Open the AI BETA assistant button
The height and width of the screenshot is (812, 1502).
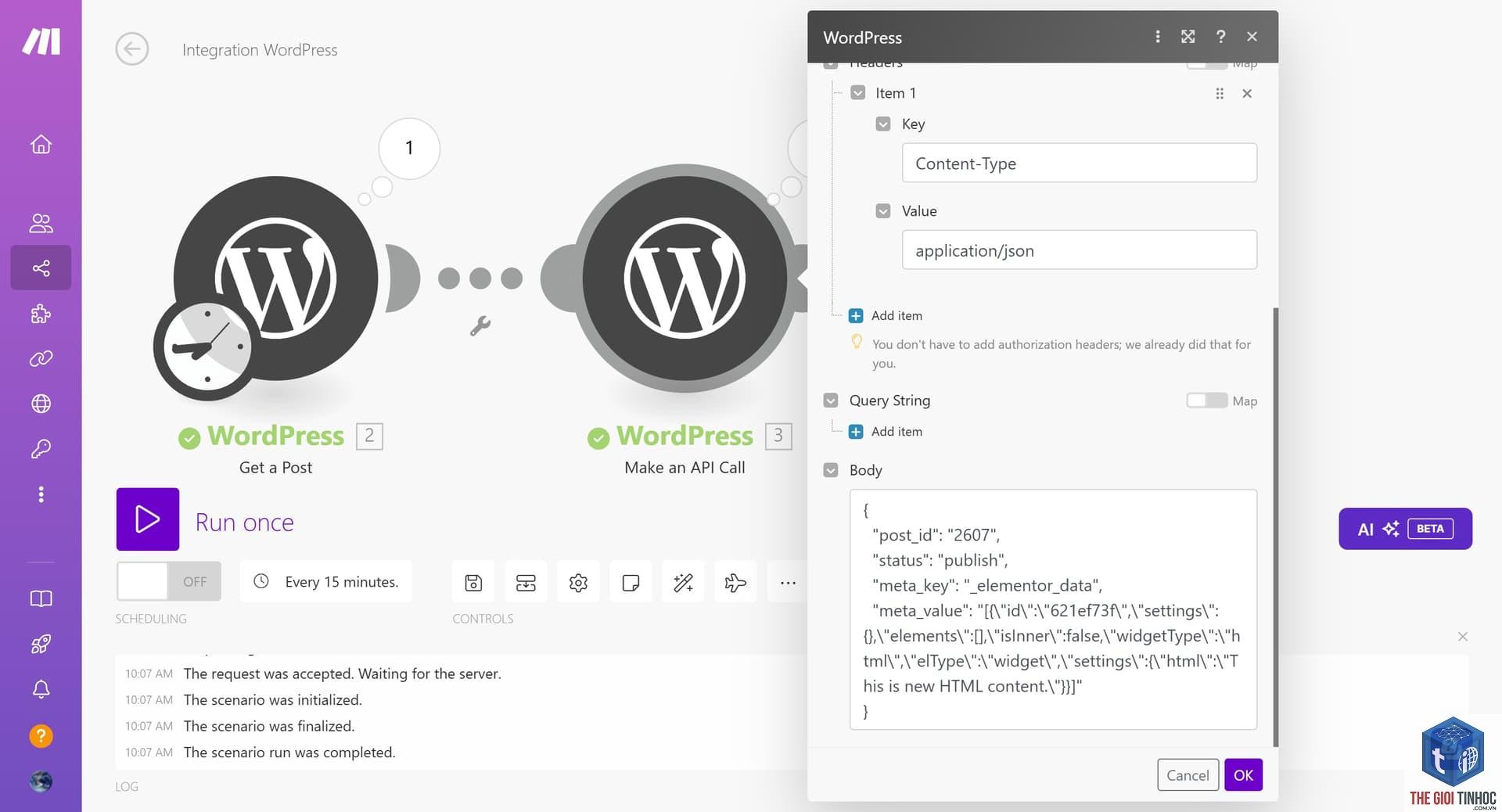(1405, 529)
